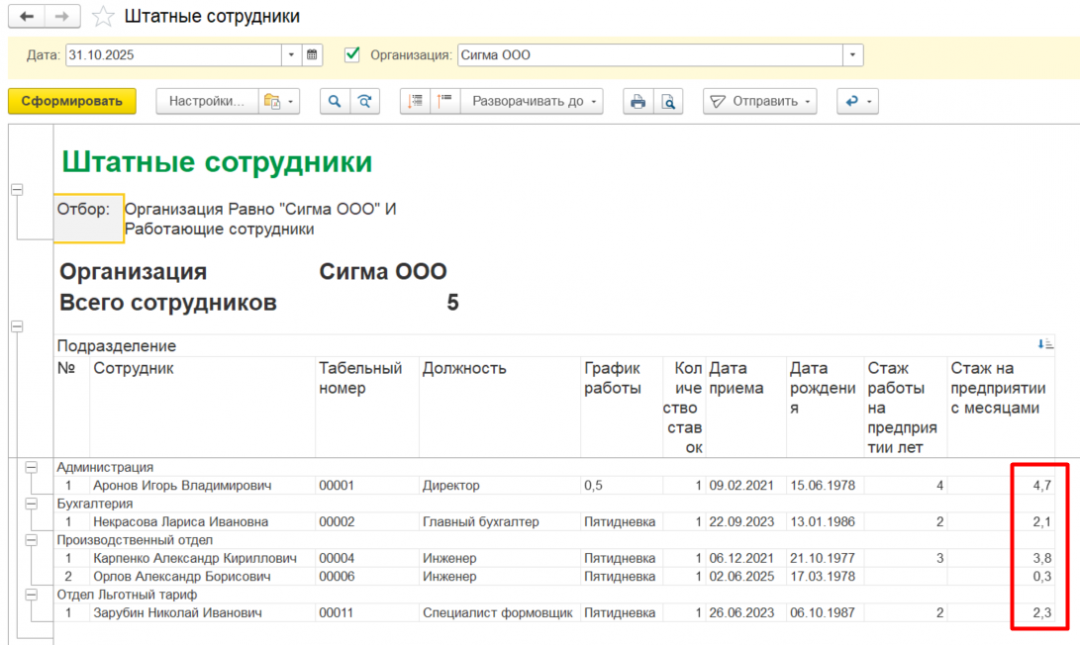Click the Сформировать button
This screenshot has width=1080, height=645.
pyautogui.click(x=72, y=101)
